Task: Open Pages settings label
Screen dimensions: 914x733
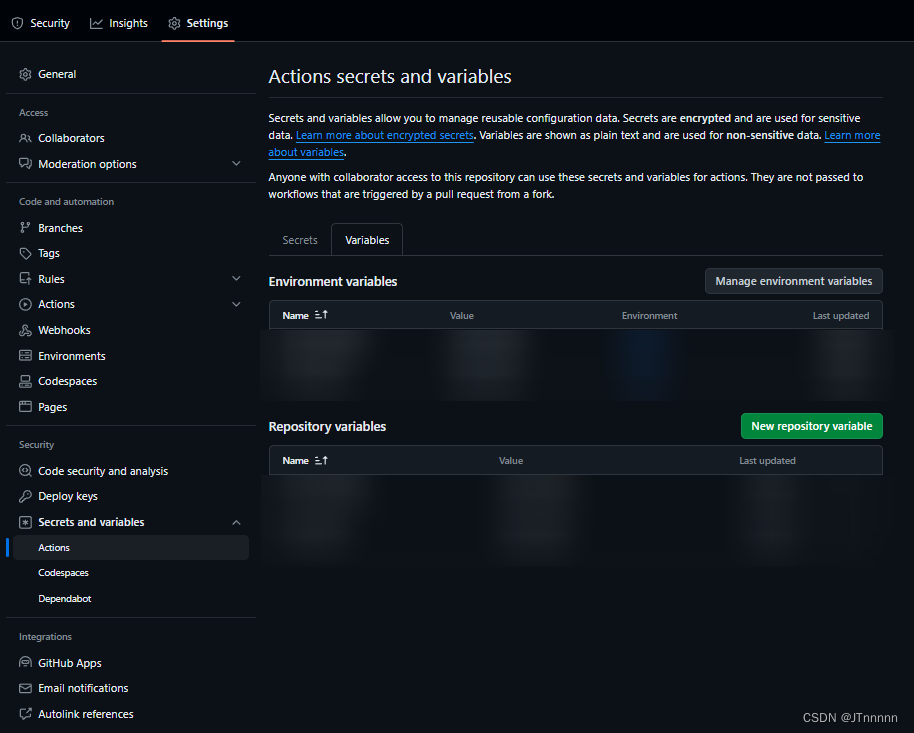Action: 52,407
